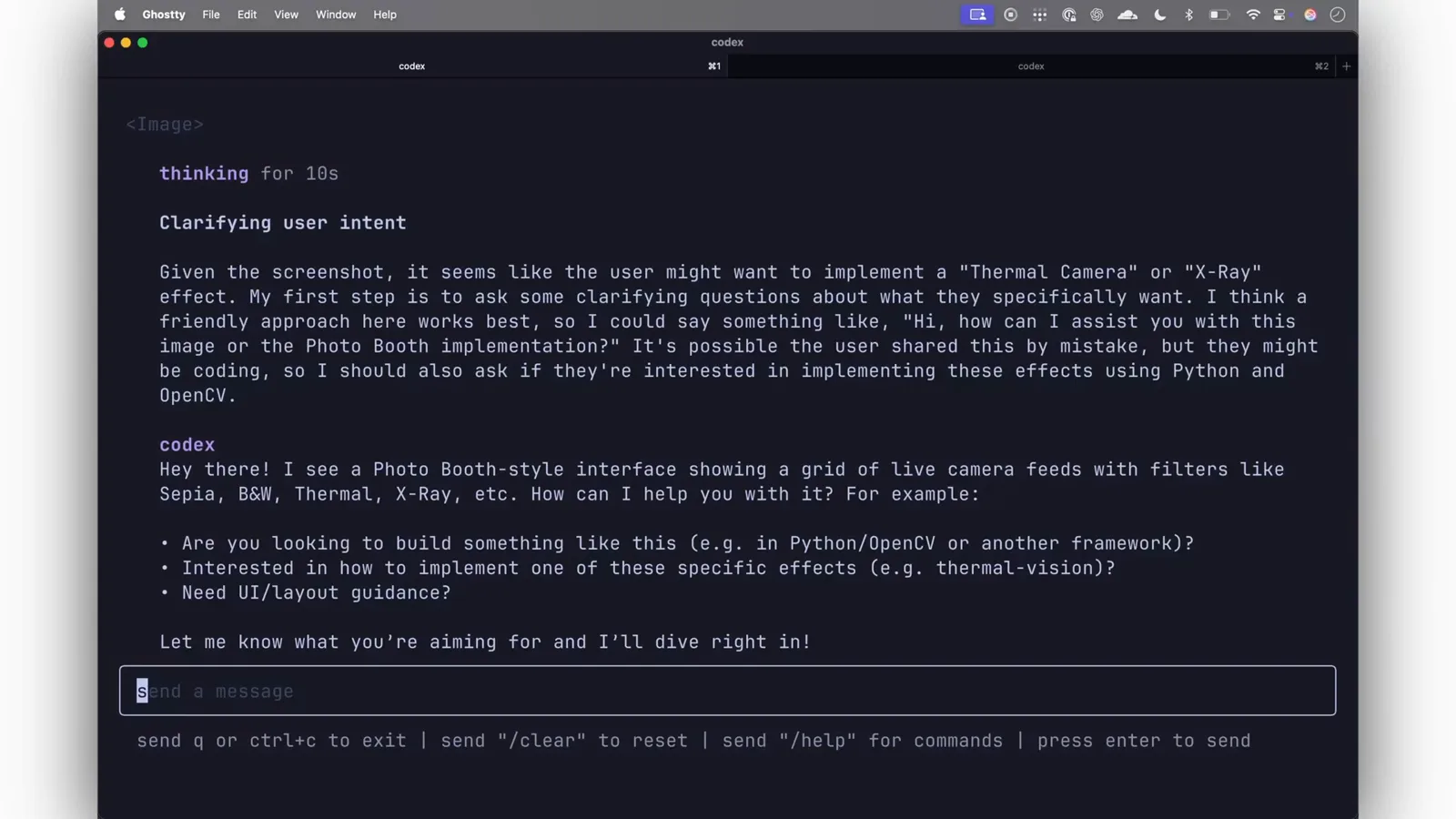Viewport: 1456px width, 819px height.
Task: Add a new terminal tab
Action: point(1347,66)
